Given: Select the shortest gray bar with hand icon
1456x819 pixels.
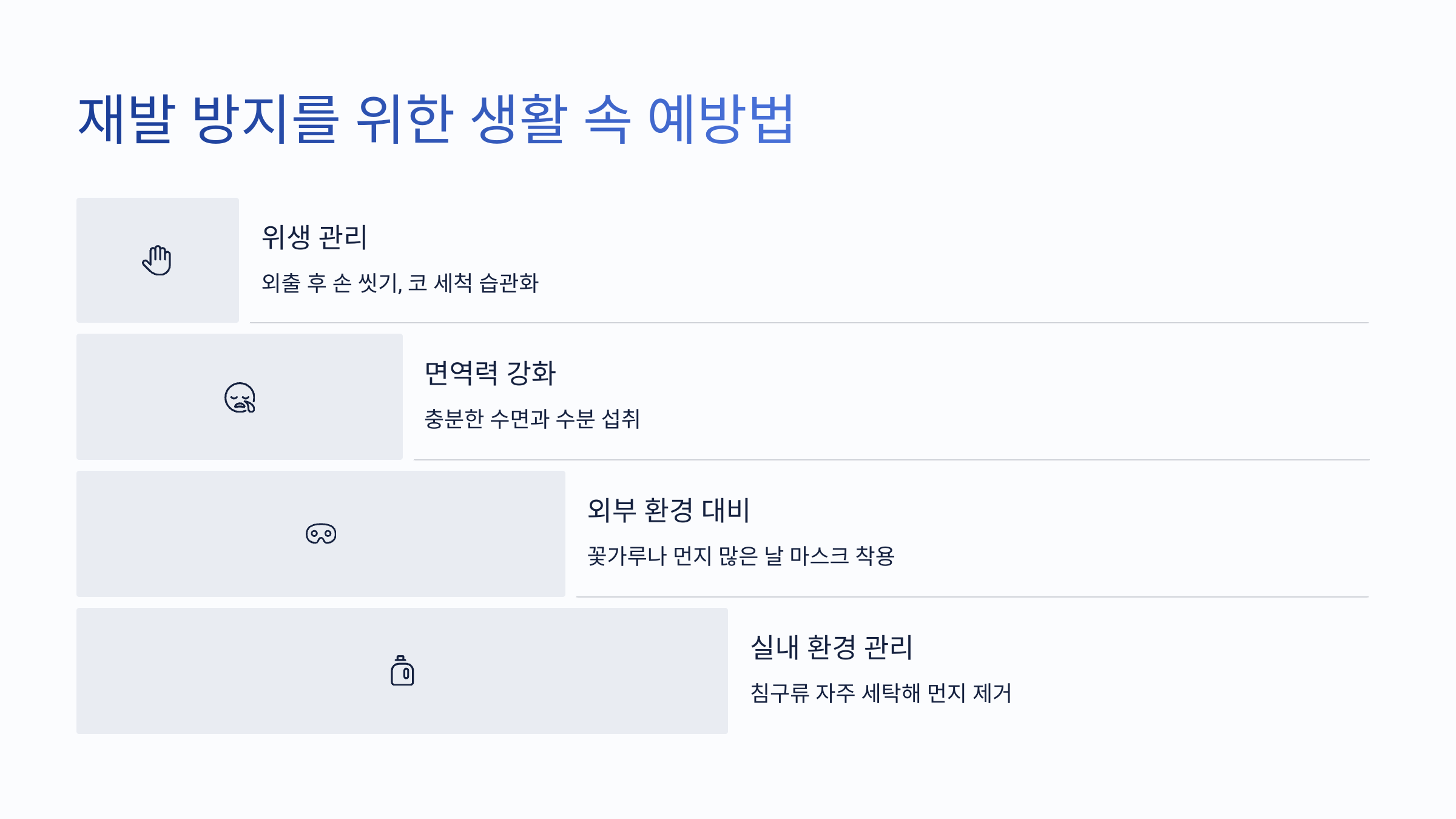Looking at the screenshot, I should 158,260.
